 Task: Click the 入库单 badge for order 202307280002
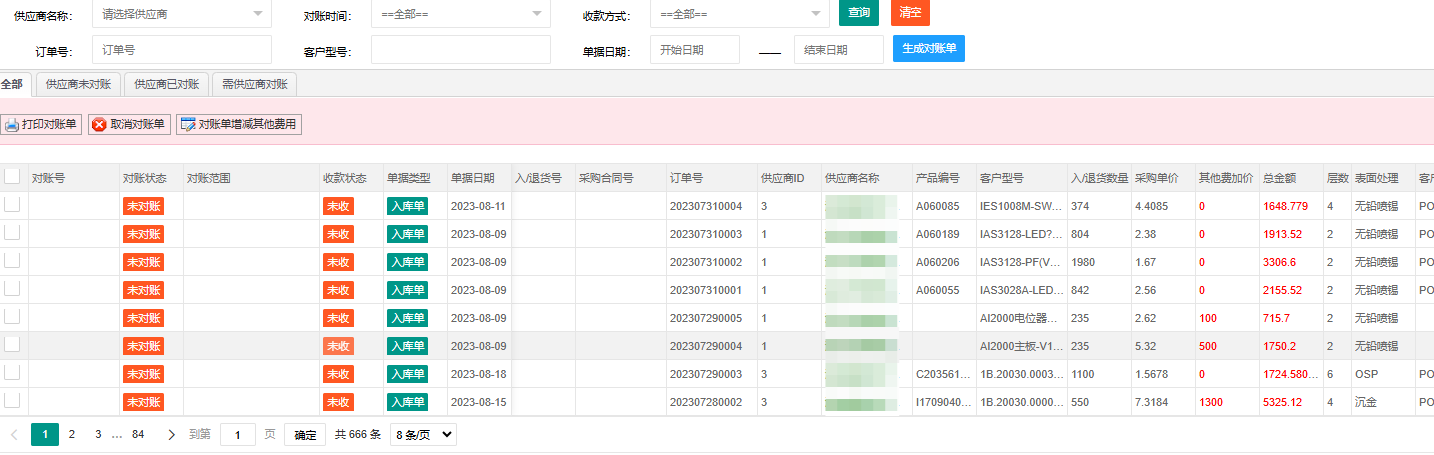pyautogui.click(x=407, y=402)
